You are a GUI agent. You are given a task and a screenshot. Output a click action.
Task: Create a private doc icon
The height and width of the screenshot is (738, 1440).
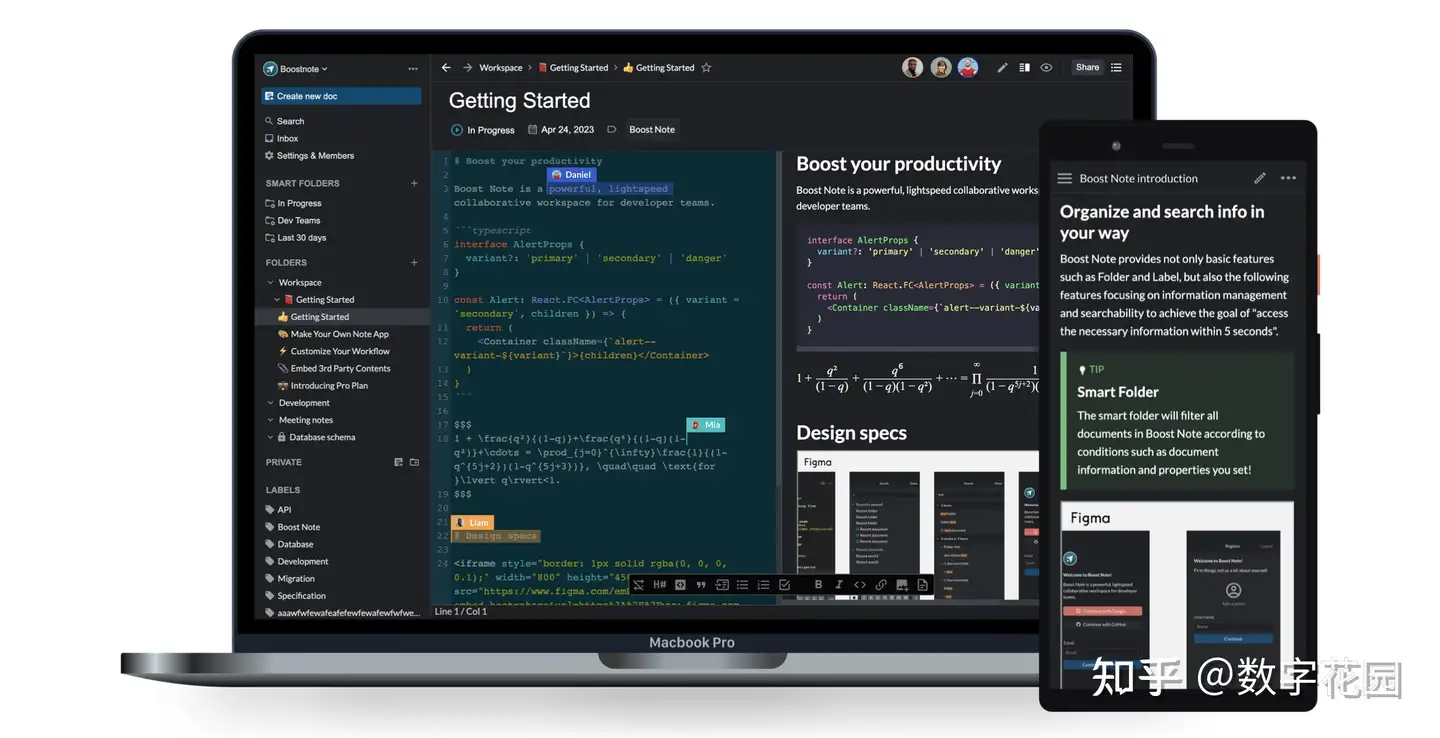click(398, 462)
